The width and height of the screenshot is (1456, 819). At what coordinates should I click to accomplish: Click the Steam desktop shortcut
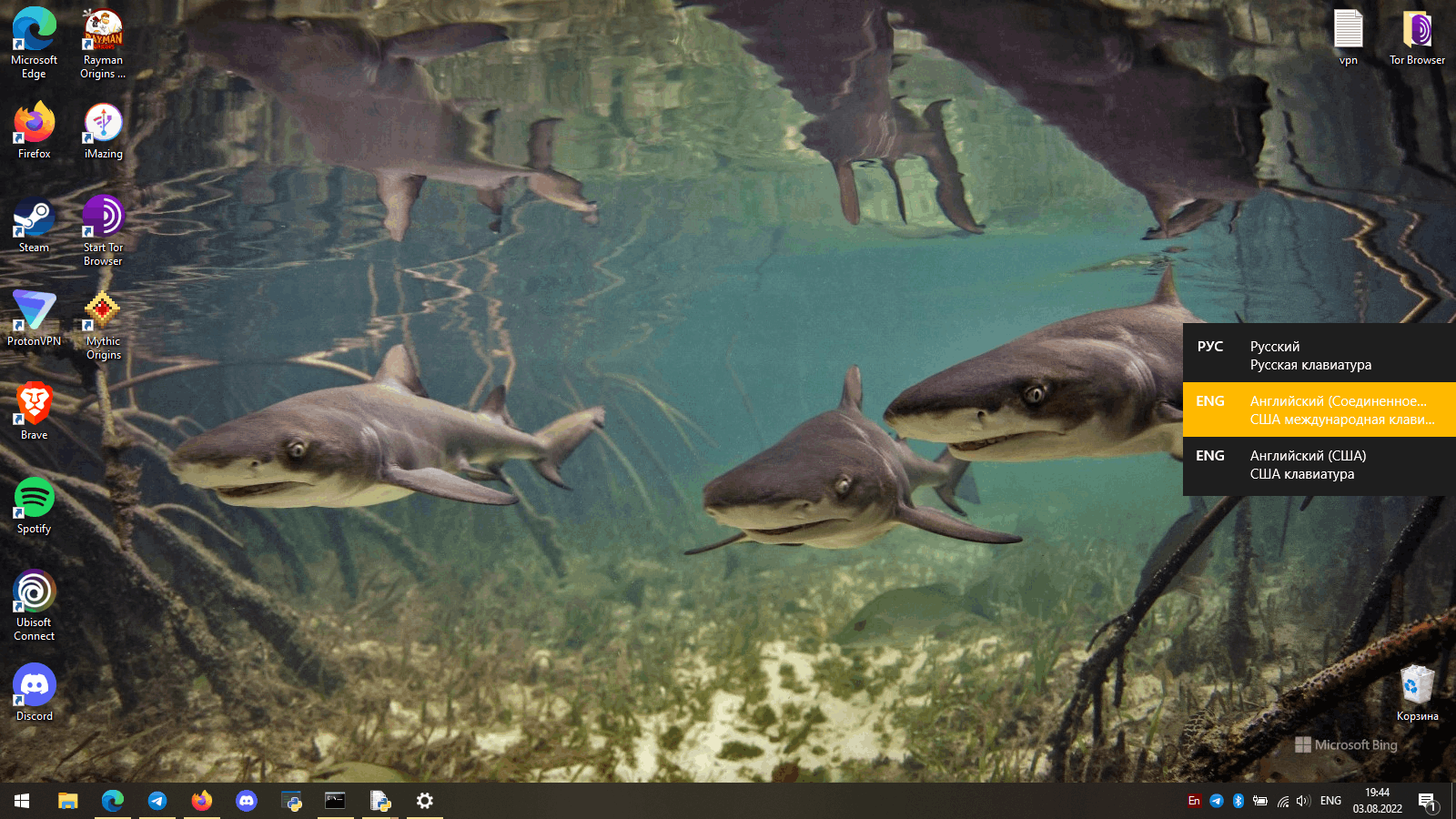point(34,224)
